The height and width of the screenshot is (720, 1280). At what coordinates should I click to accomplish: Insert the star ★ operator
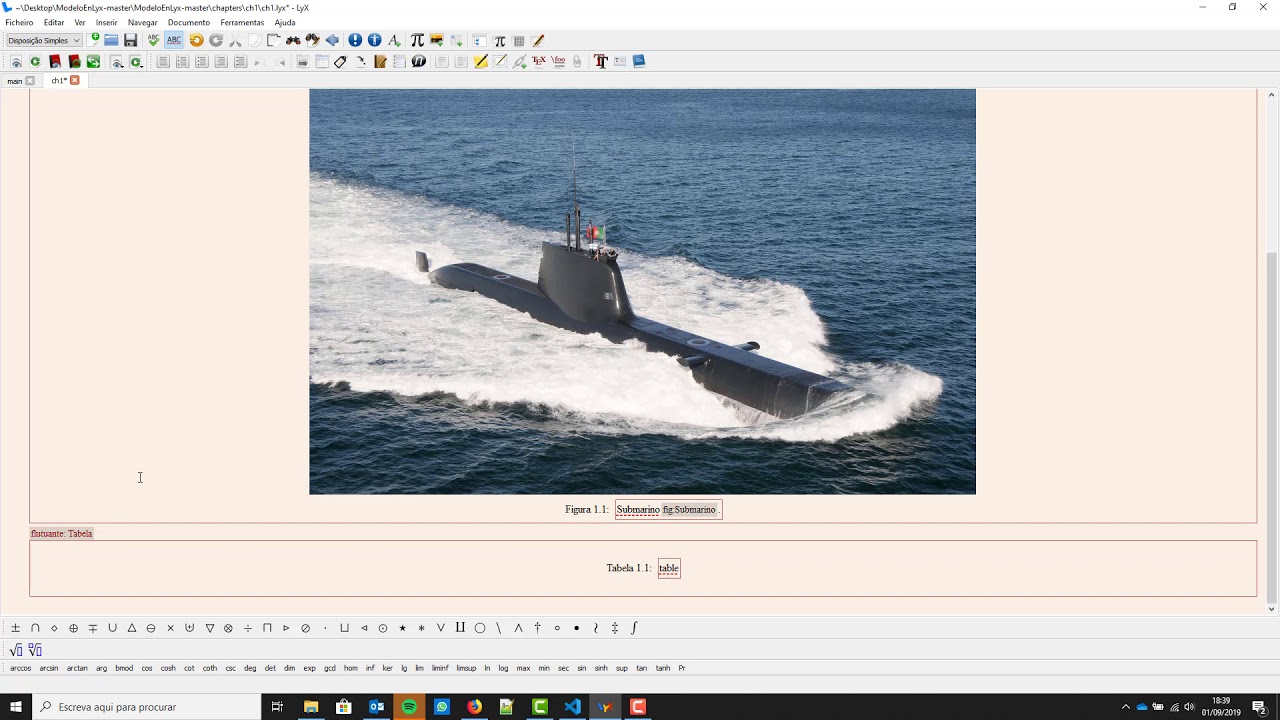point(402,628)
